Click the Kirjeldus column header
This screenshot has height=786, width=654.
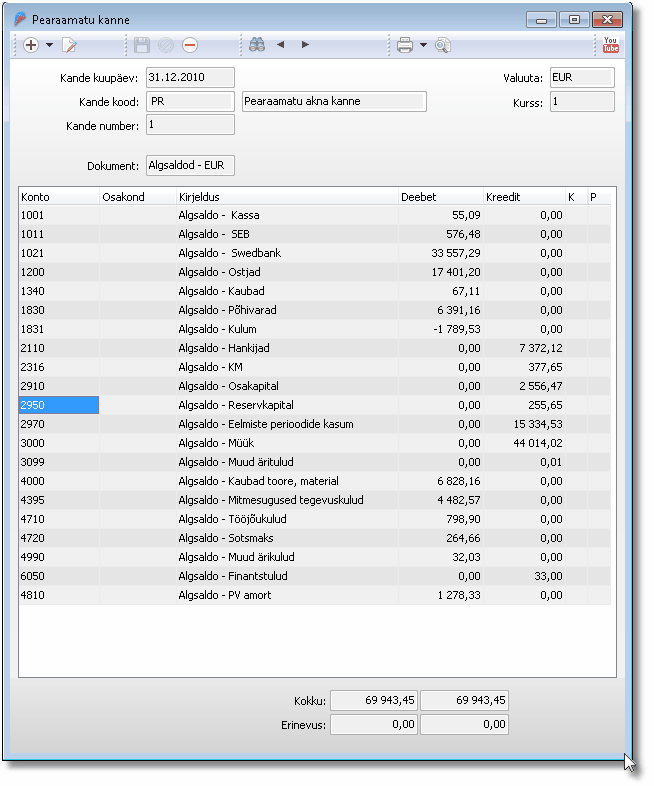(x=287, y=197)
